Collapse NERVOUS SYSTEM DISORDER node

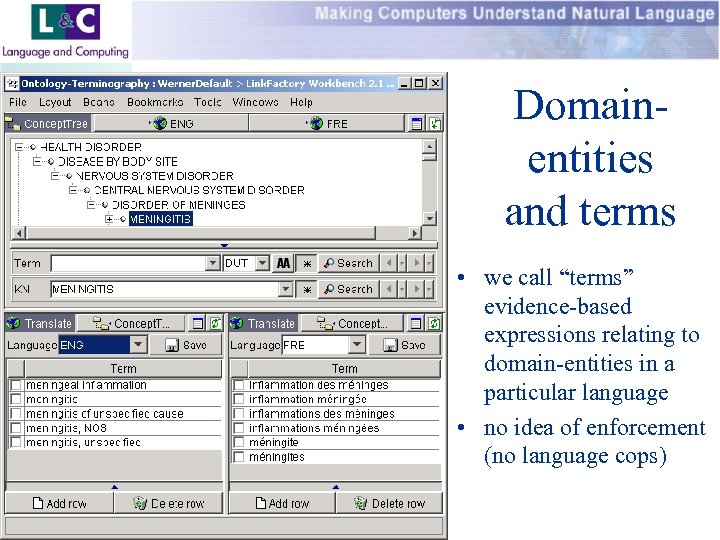pos(55,175)
